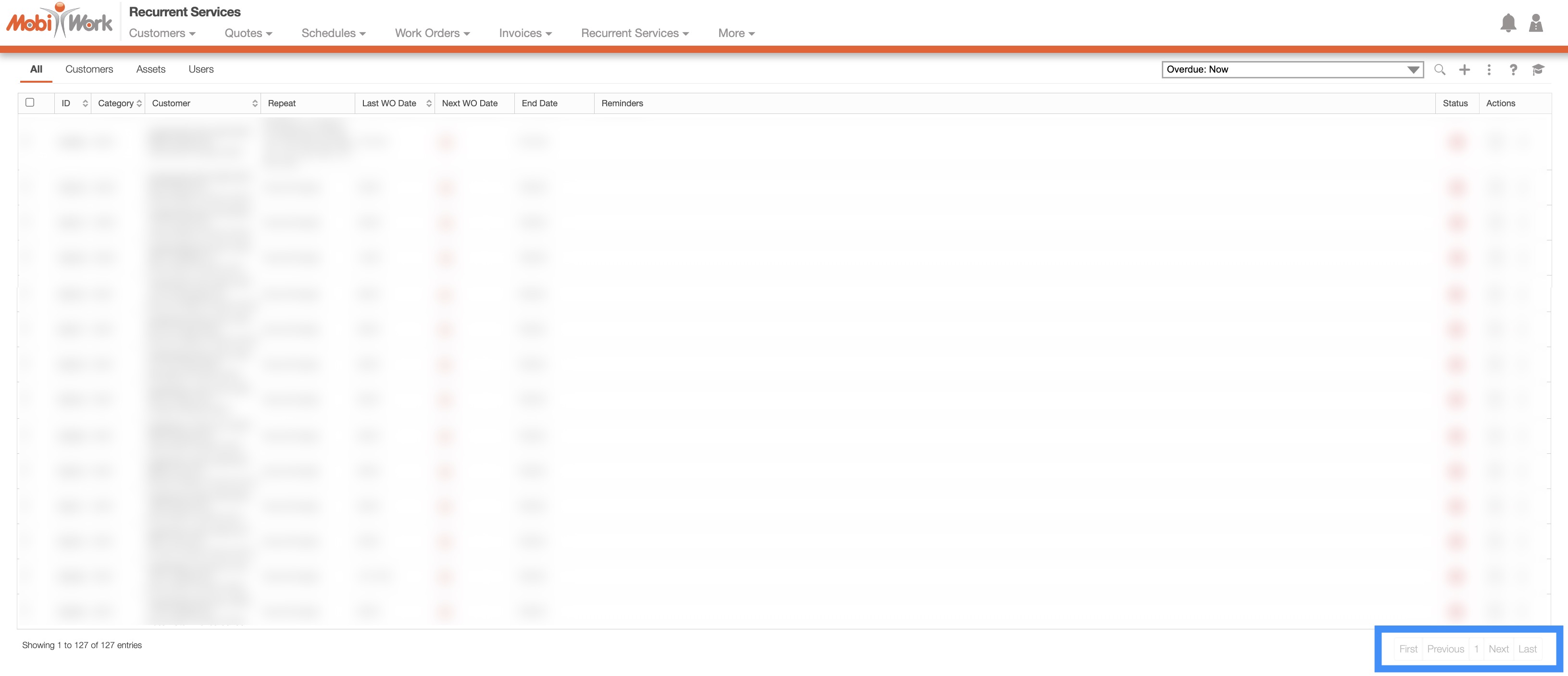Open the user profile icon
This screenshot has height=676, width=1568.
pyautogui.click(x=1536, y=23)
